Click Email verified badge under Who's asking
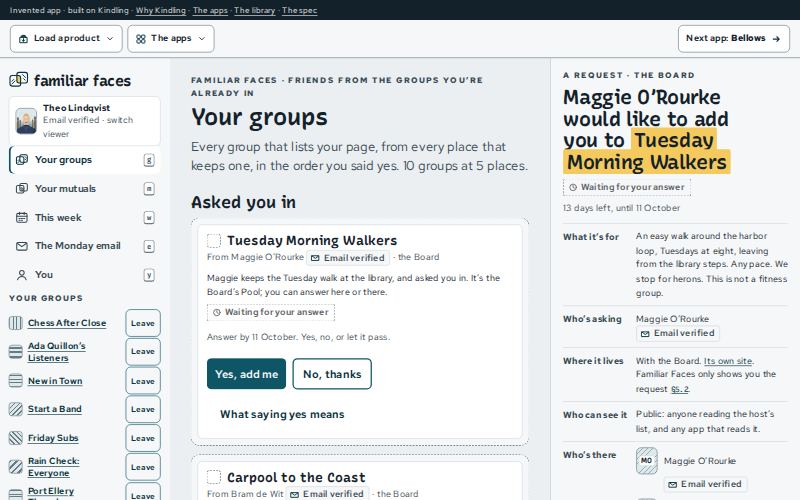The image size is (800, 500). [678, 333]
